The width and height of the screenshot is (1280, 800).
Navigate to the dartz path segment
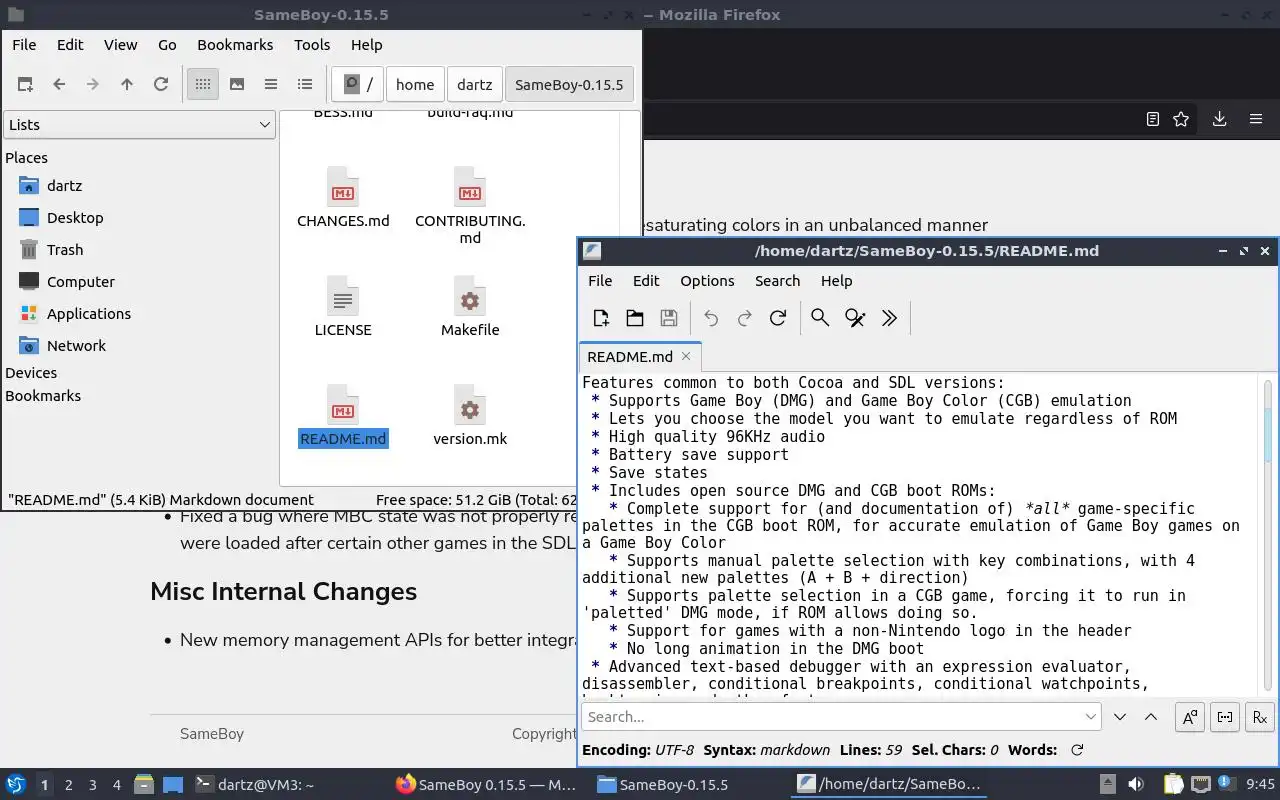(x=475, y=85)
